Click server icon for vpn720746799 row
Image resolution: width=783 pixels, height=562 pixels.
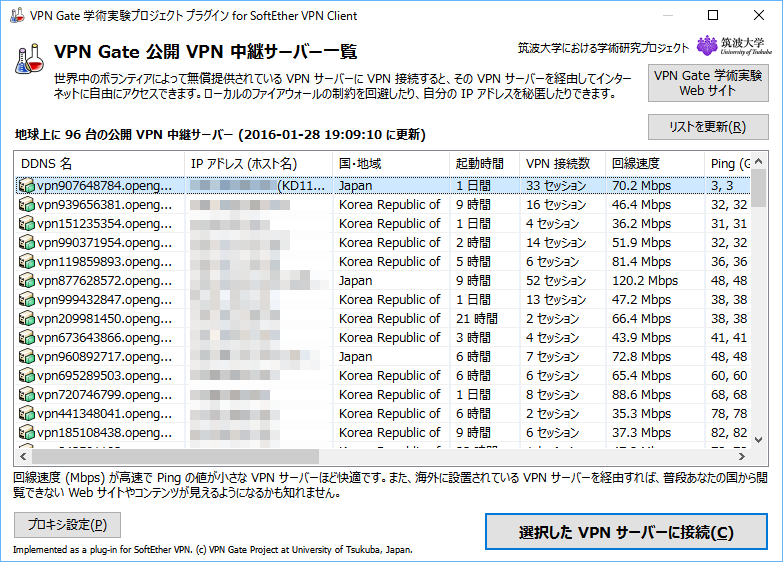pos(26,395)
